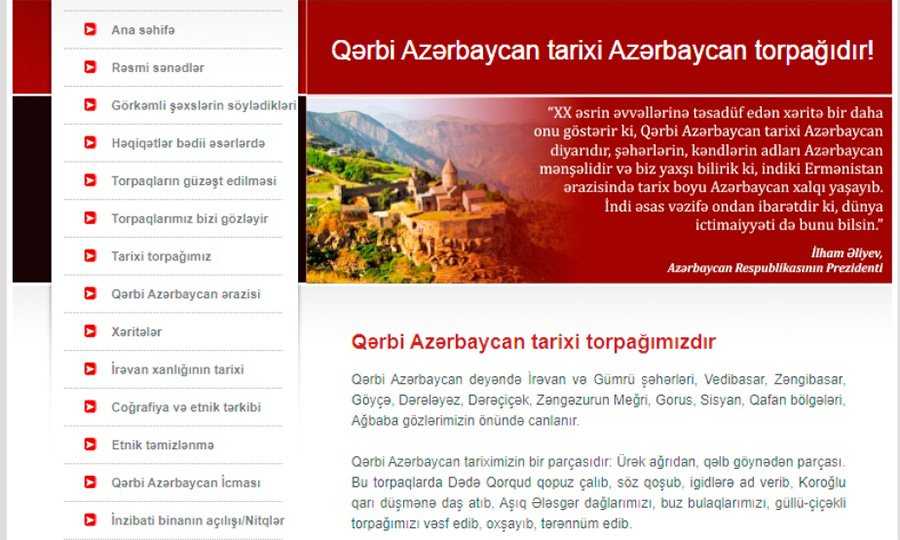Click the İlham Əliyev signature text
This screenshot has width=900, height=540.
(x=847, y=253)
